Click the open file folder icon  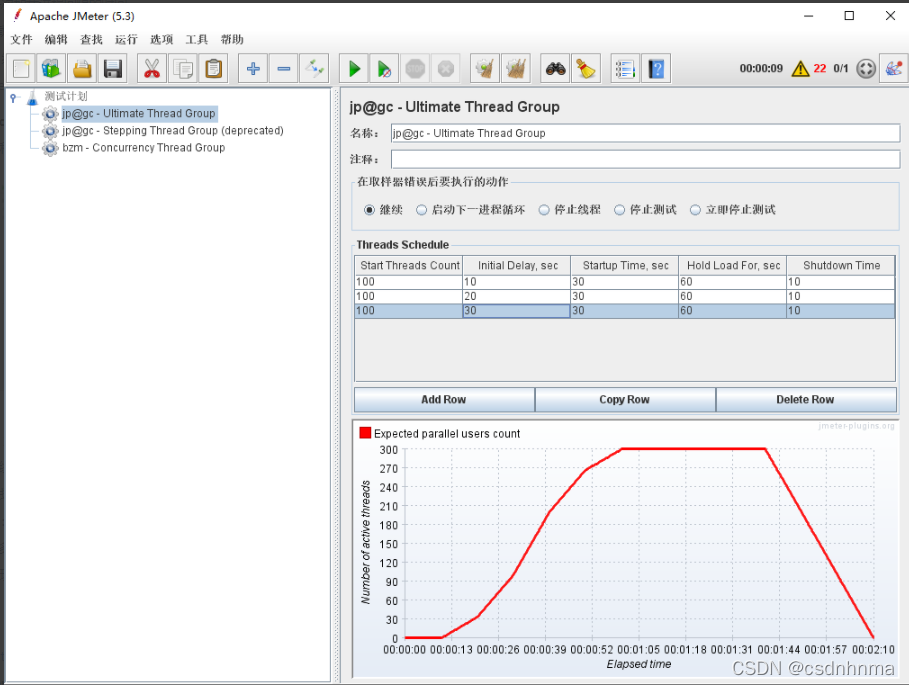pos(82,69)
